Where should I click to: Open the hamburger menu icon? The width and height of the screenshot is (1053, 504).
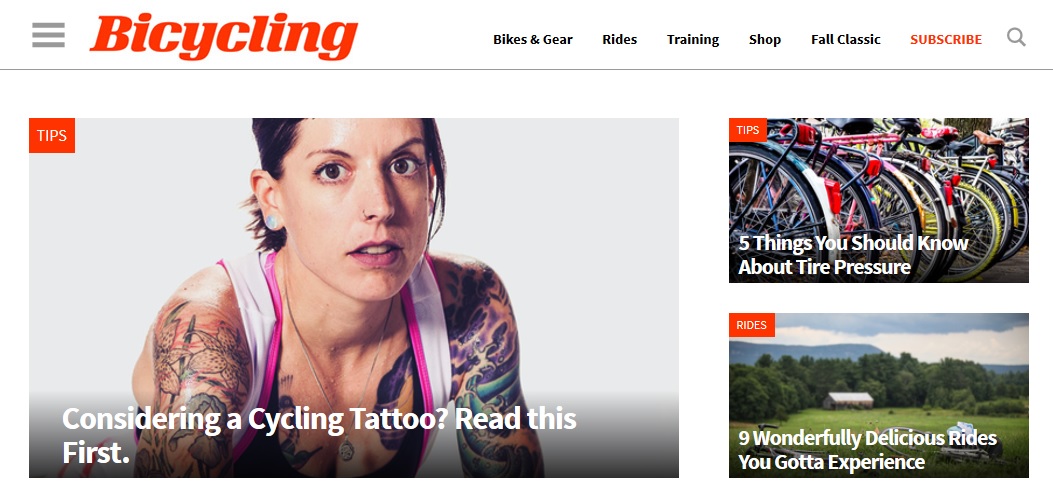(48, 35)
